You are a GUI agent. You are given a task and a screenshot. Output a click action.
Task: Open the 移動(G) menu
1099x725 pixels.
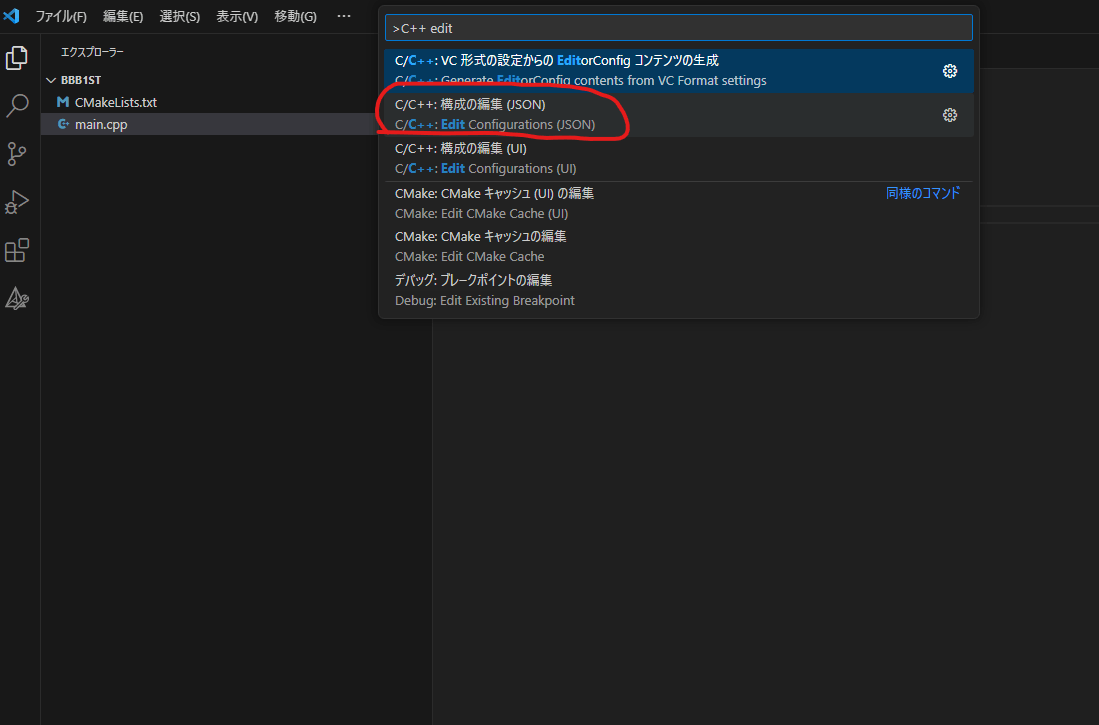coord(295,16)
